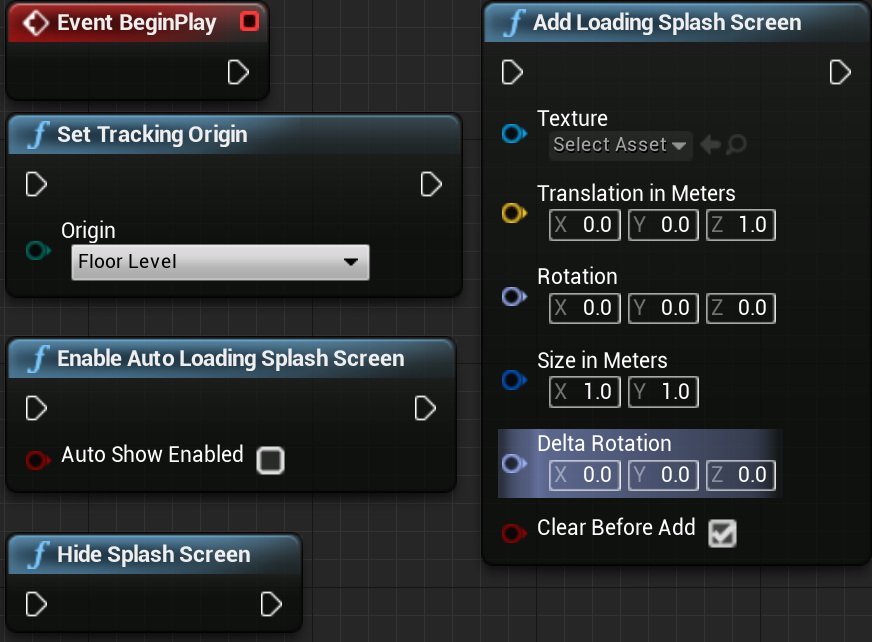The image size is (872, 642).
Task: Click the function icon on Hide Splash Screen
Action: click(x=38, y=555)
